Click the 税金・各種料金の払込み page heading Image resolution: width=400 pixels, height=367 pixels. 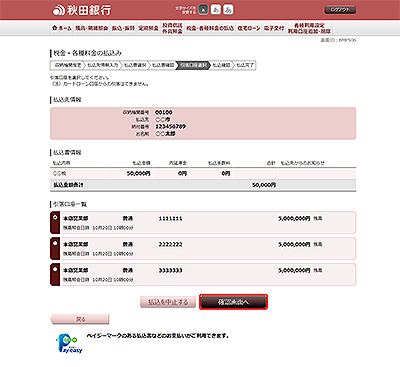(87, 53)
